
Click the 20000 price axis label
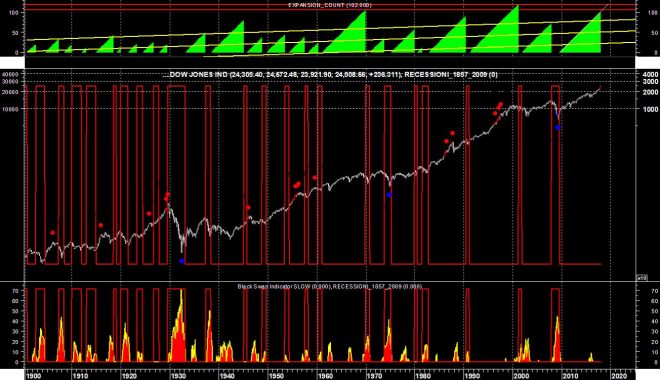tap(11, 92)
